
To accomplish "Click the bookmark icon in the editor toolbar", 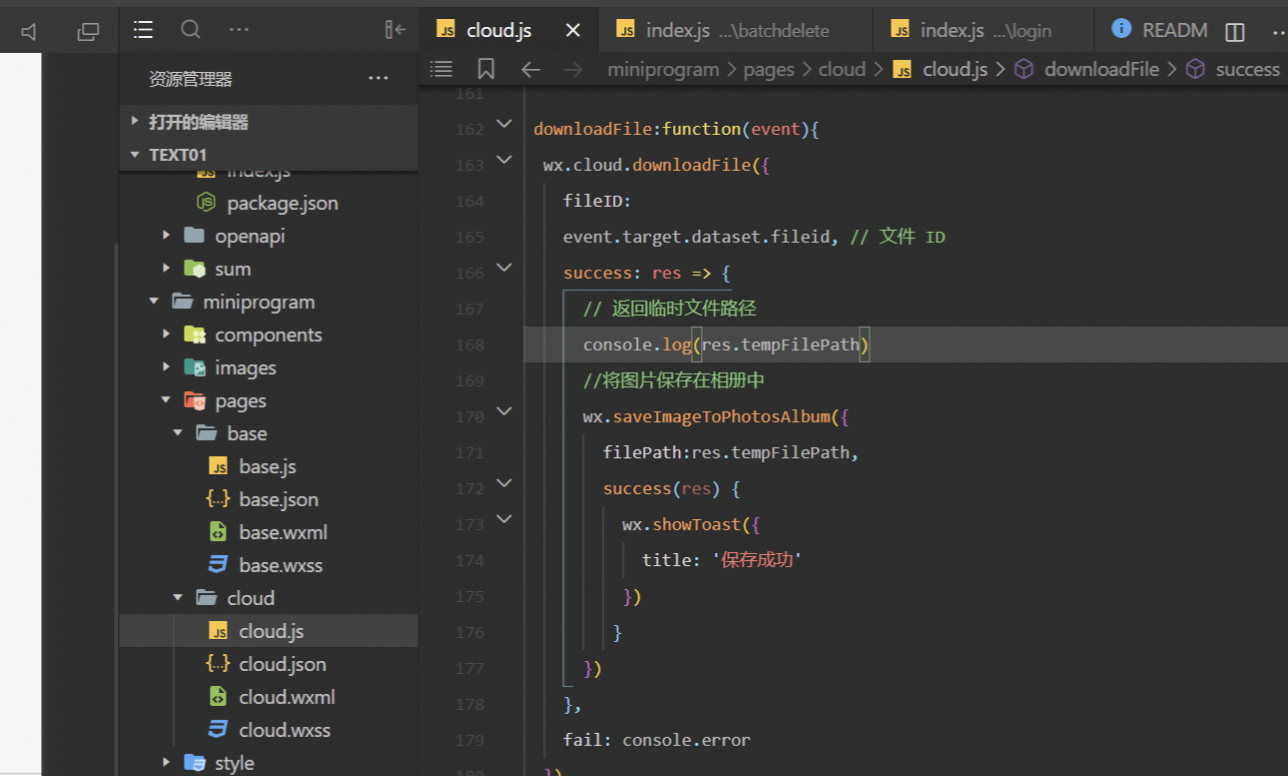I will click(x=486, y=69).
